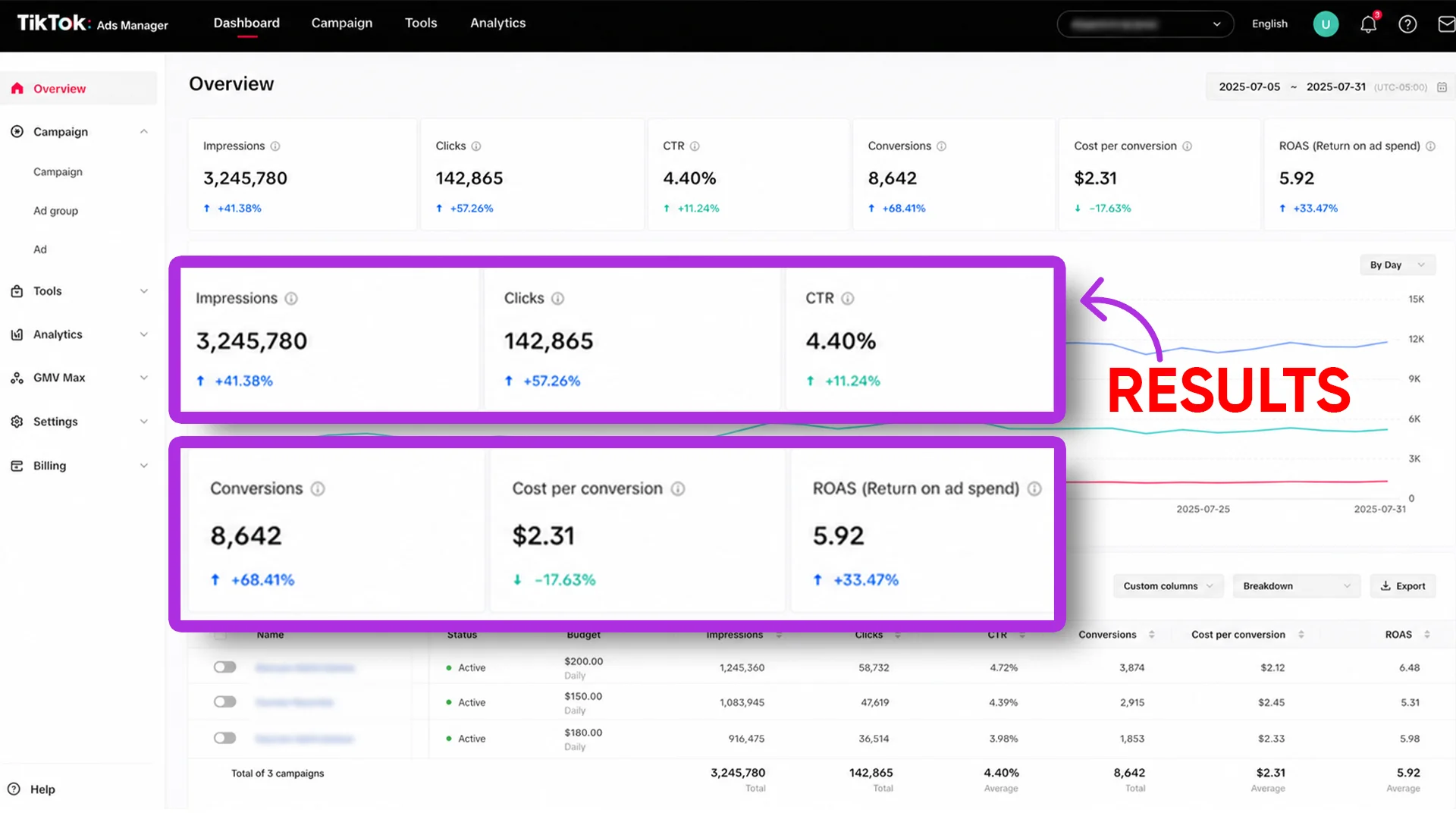
Task: Click the calendar icon beside the date range
Action: pyautogui.click(x=1442, y=87)
